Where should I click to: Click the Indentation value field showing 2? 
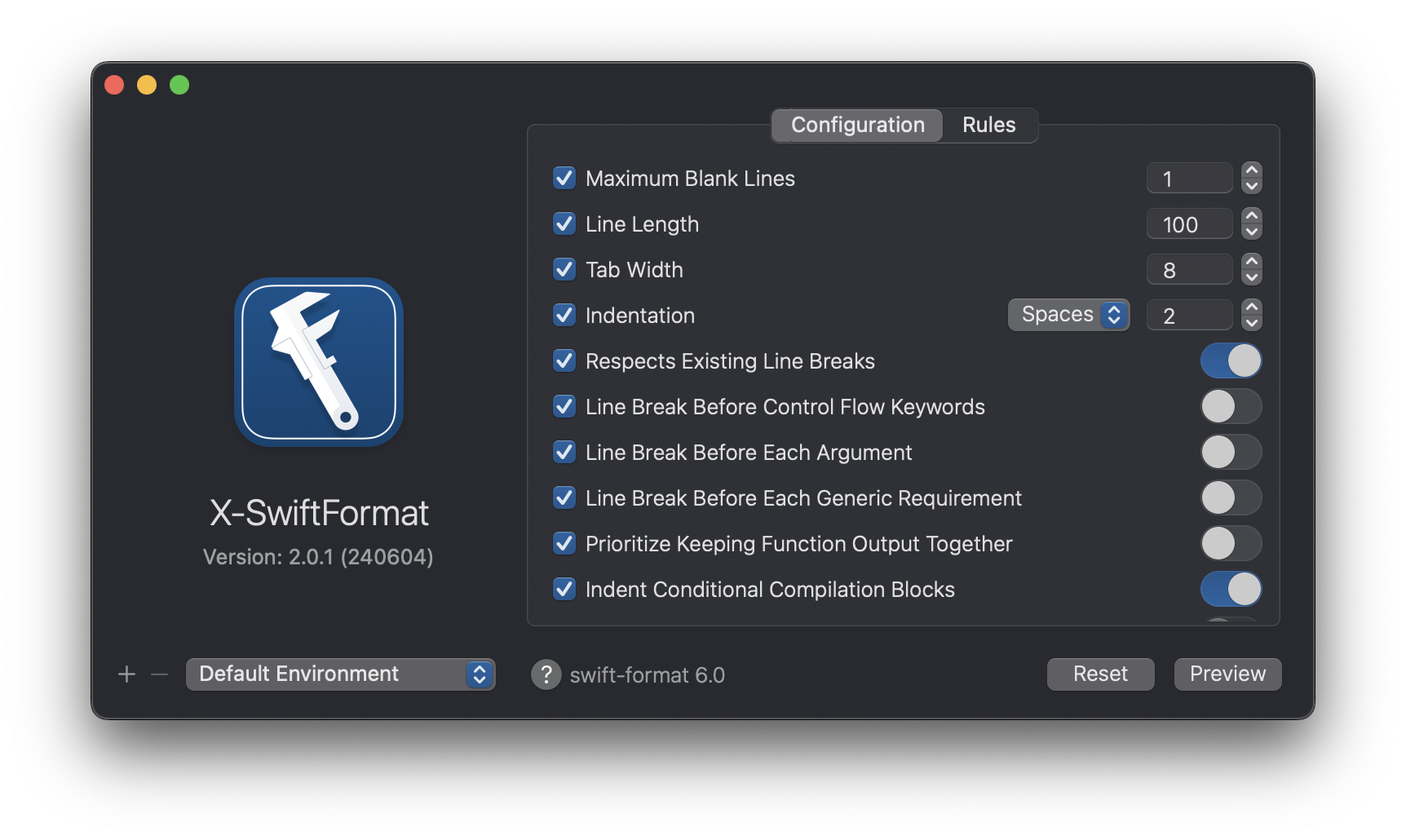(1189, 315)
